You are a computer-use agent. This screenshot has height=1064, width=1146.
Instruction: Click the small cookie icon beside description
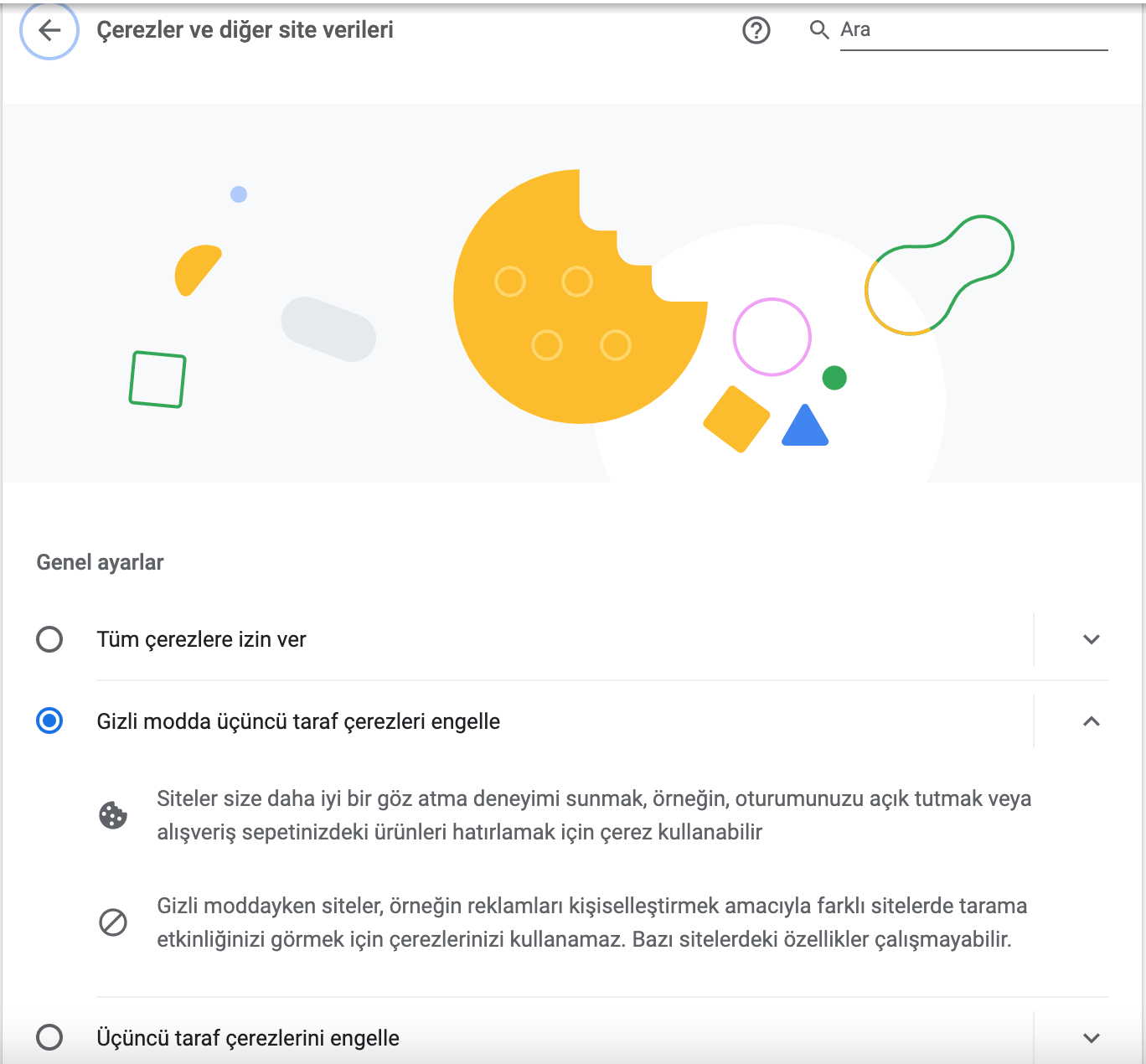(x=113, y=815)
